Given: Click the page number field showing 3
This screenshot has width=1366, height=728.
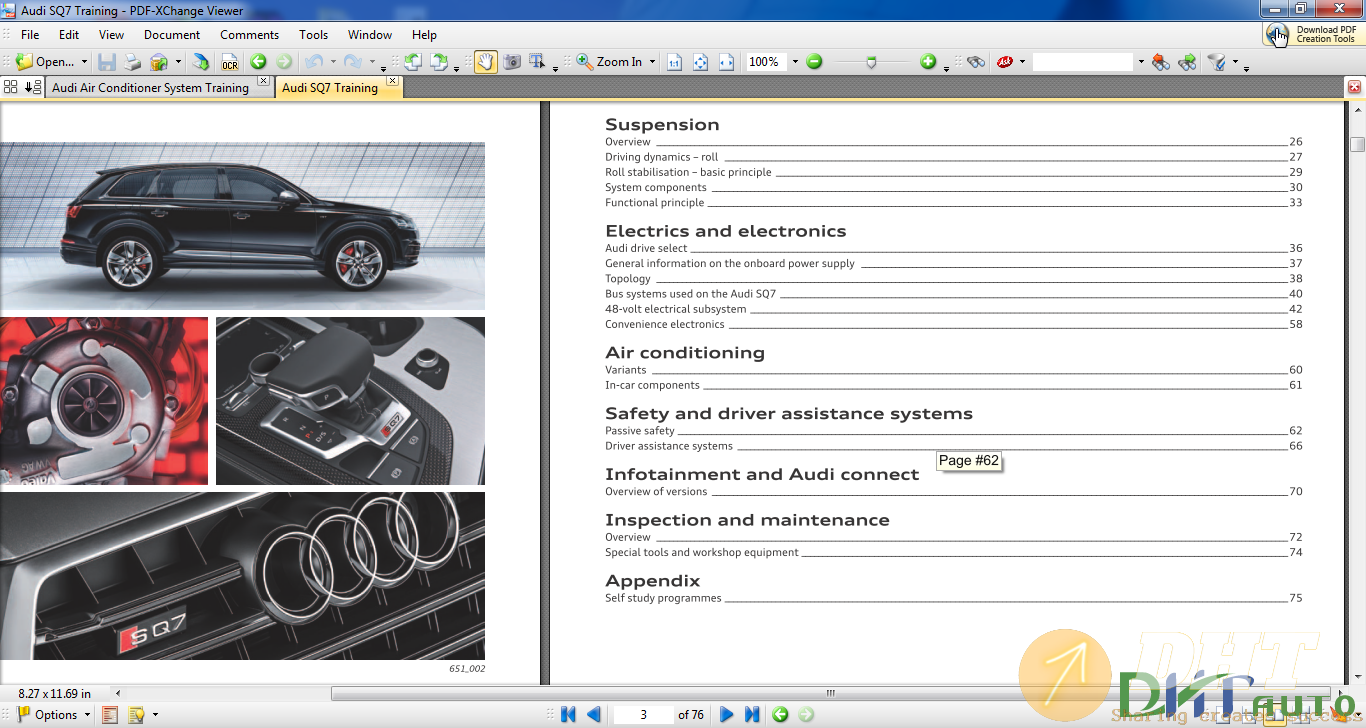Looking at the screenshot, I should (x=643, y=714).
